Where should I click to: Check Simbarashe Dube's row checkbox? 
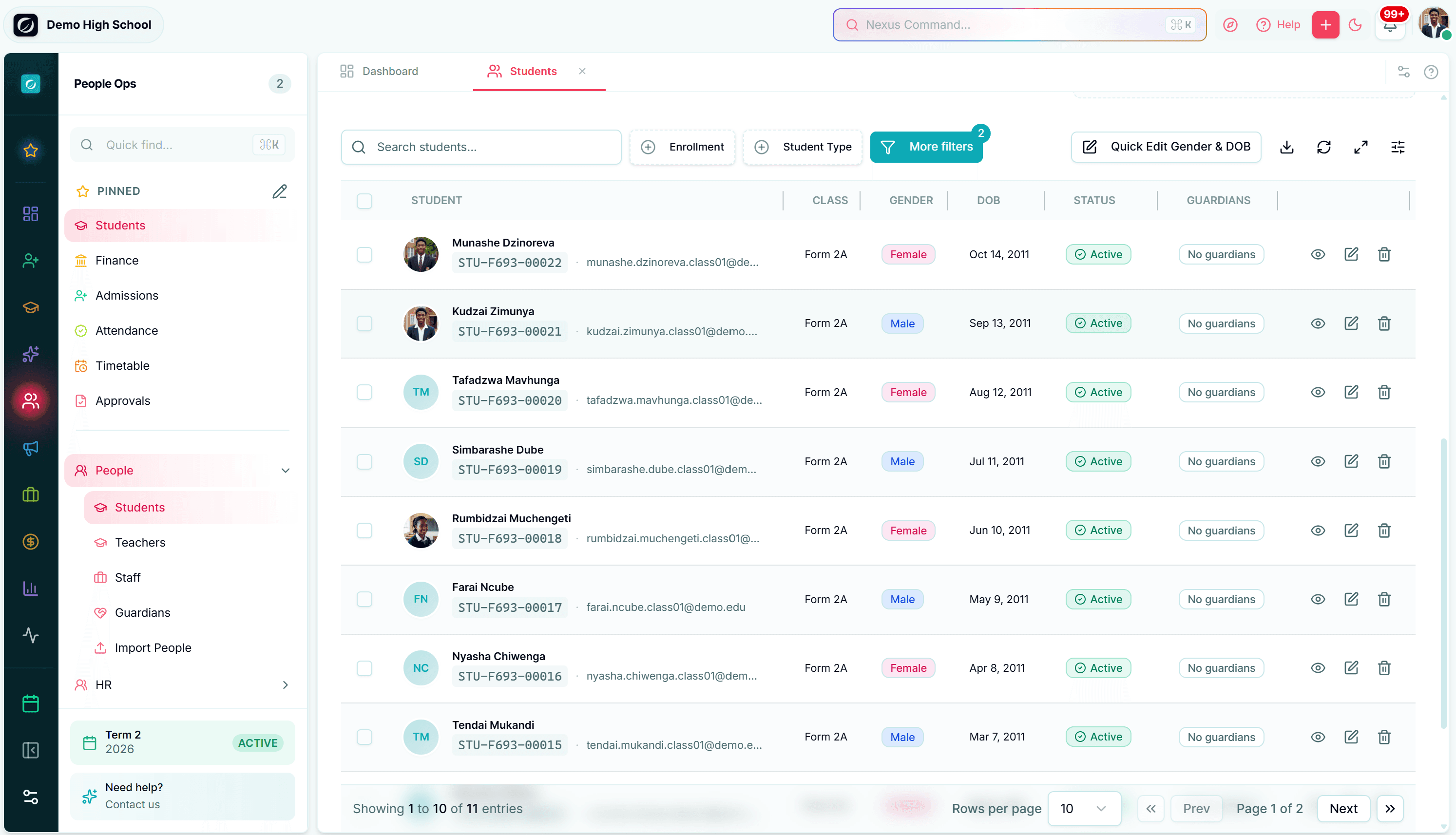pyautogui.click(x=364, y=461)
